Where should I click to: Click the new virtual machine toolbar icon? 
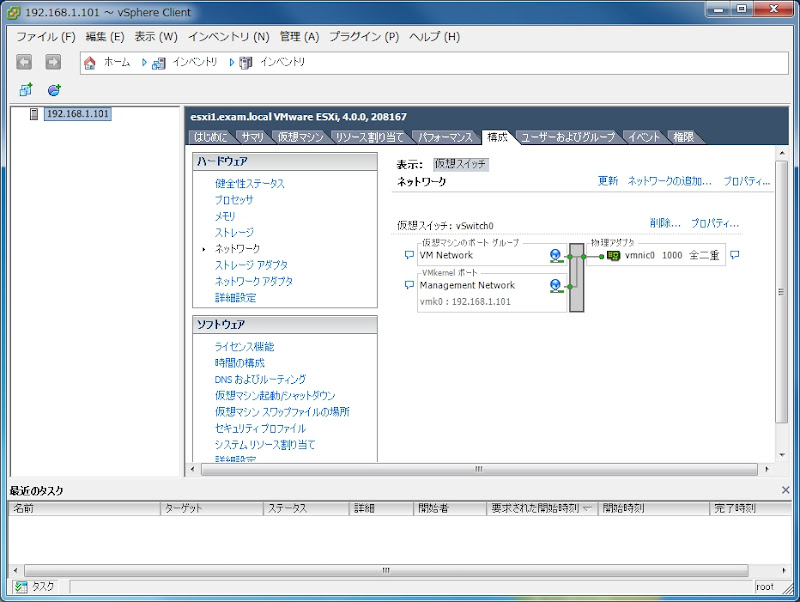26,90
